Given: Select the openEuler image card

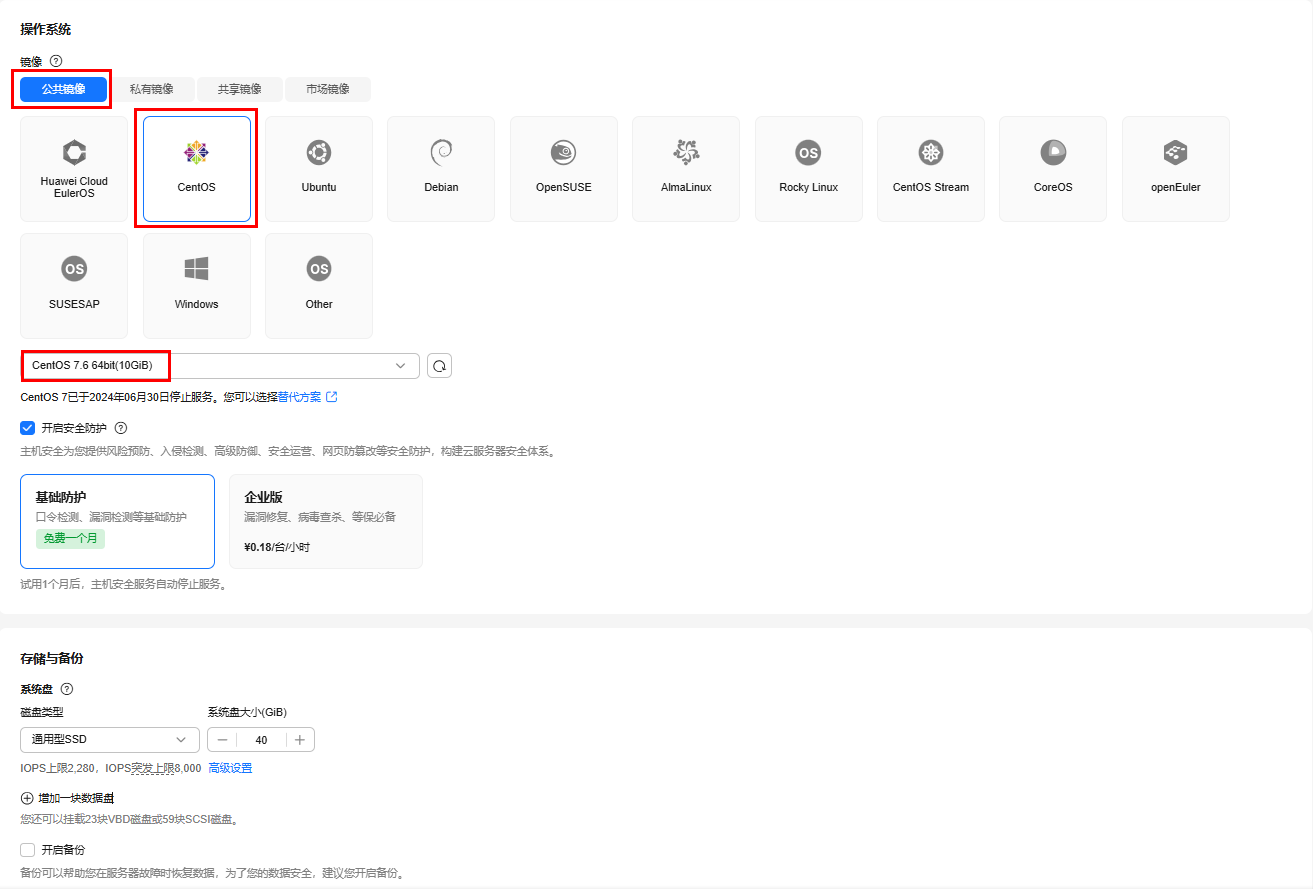Looking at the screenshot, I should point(1176,169).
